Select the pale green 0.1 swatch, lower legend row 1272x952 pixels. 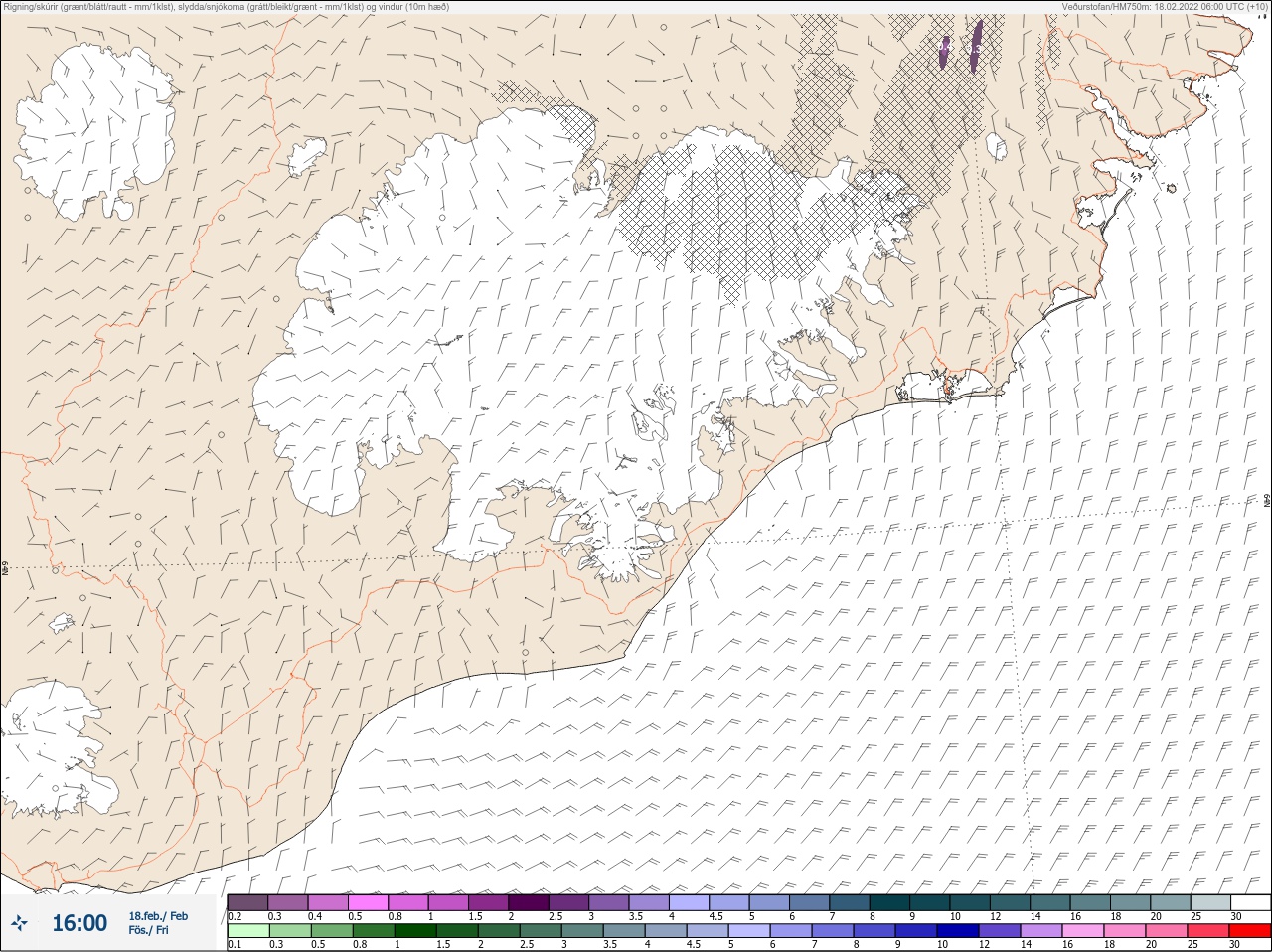(248, 931)
